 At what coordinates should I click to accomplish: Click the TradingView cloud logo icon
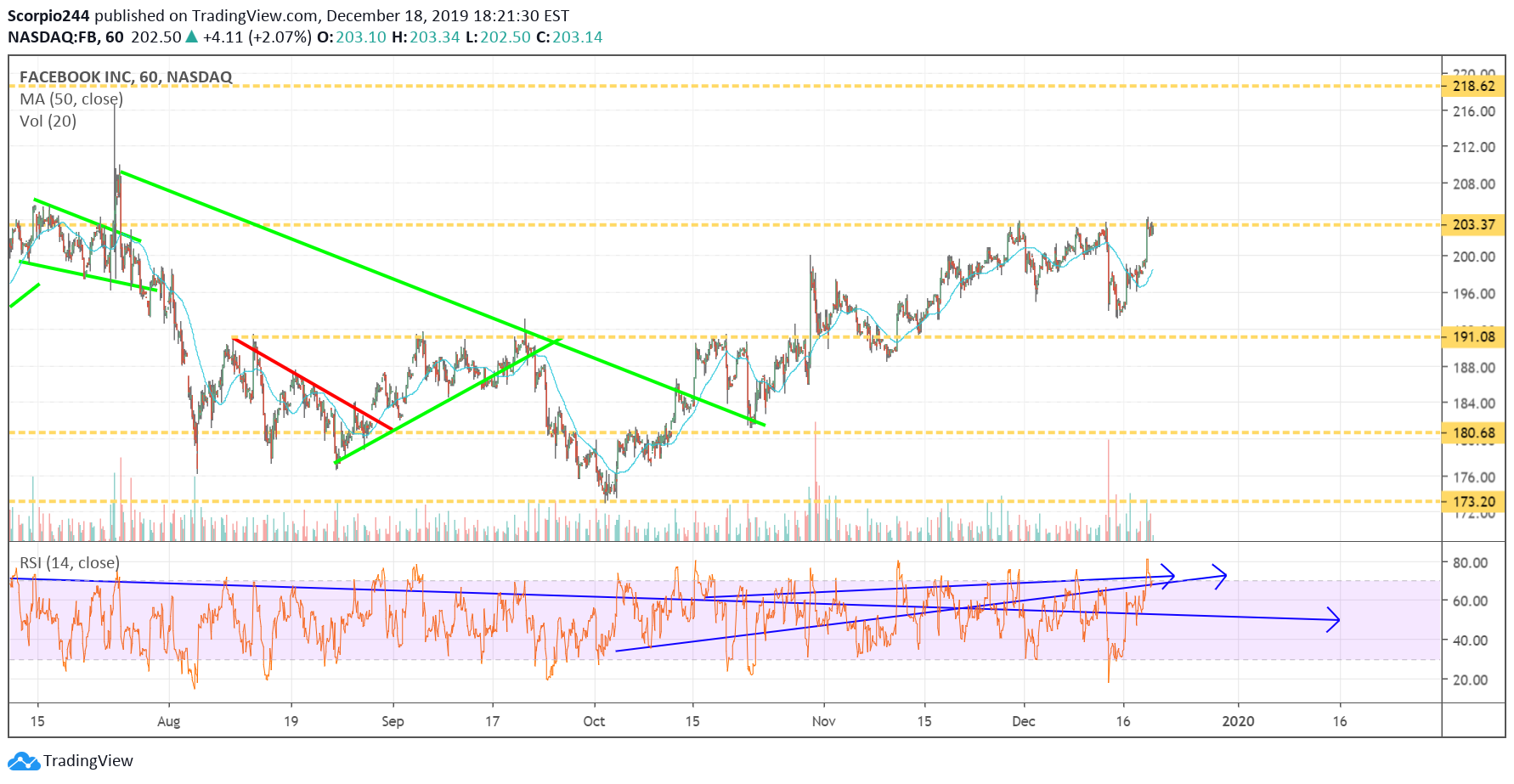pyautogui.click(x=23, y=761)
